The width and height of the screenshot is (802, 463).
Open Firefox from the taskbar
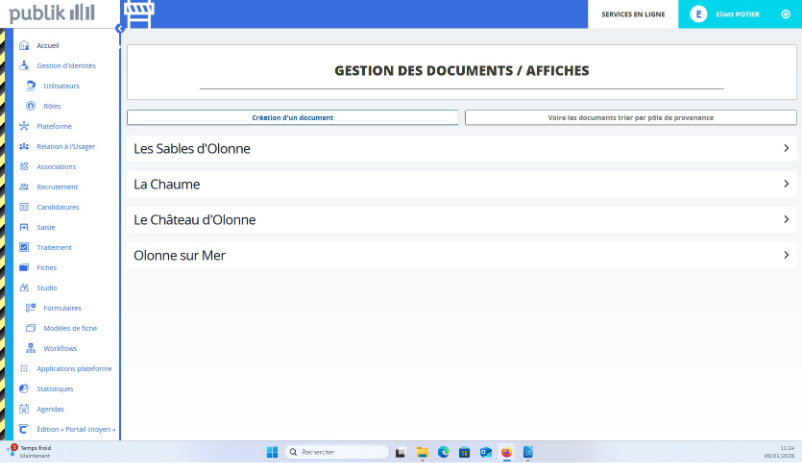coord(506,452)
